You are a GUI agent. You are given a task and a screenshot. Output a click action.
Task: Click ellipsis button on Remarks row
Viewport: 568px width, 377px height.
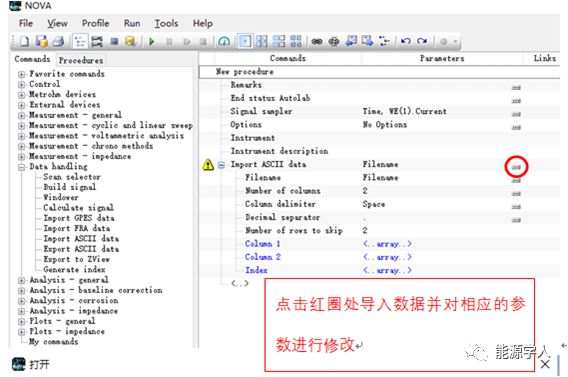[516, 87]
